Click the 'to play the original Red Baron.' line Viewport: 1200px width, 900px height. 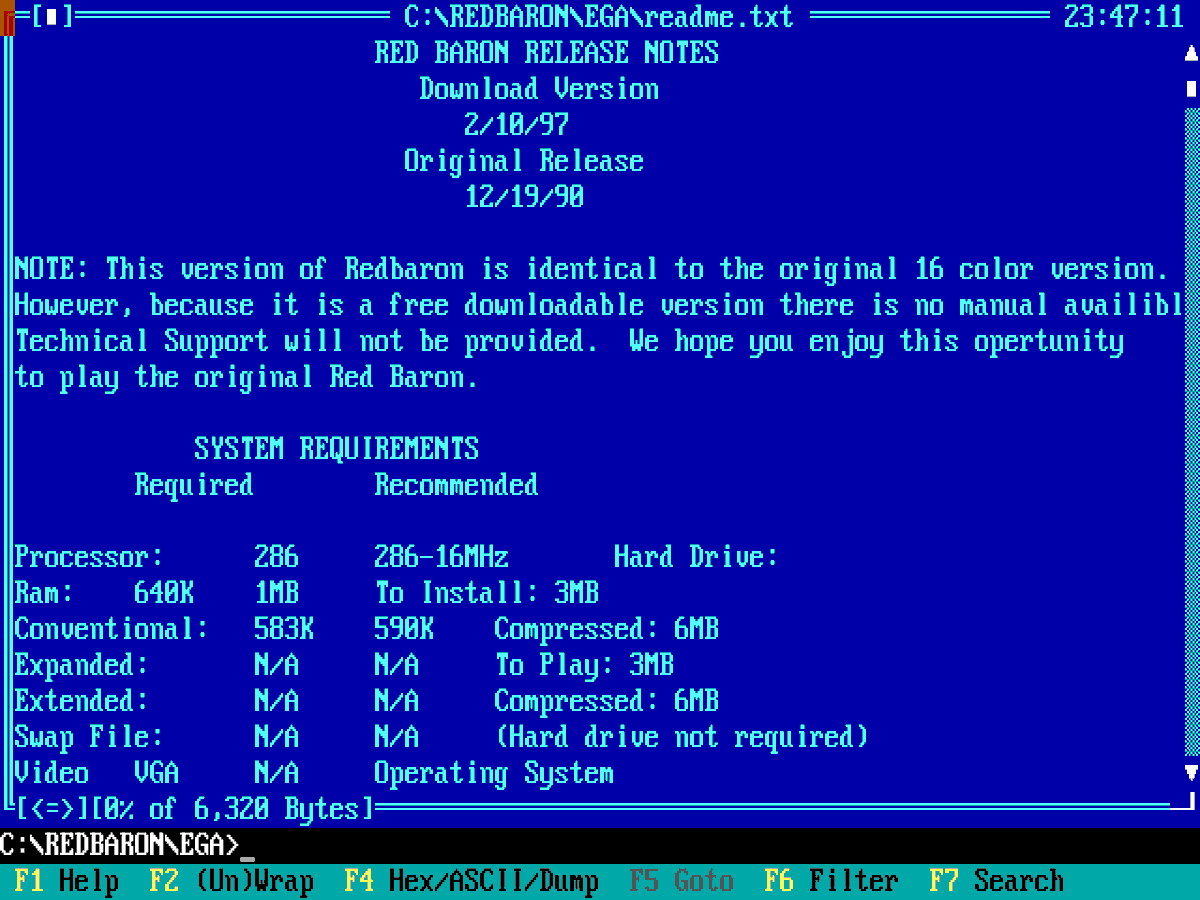click(247, 377)
